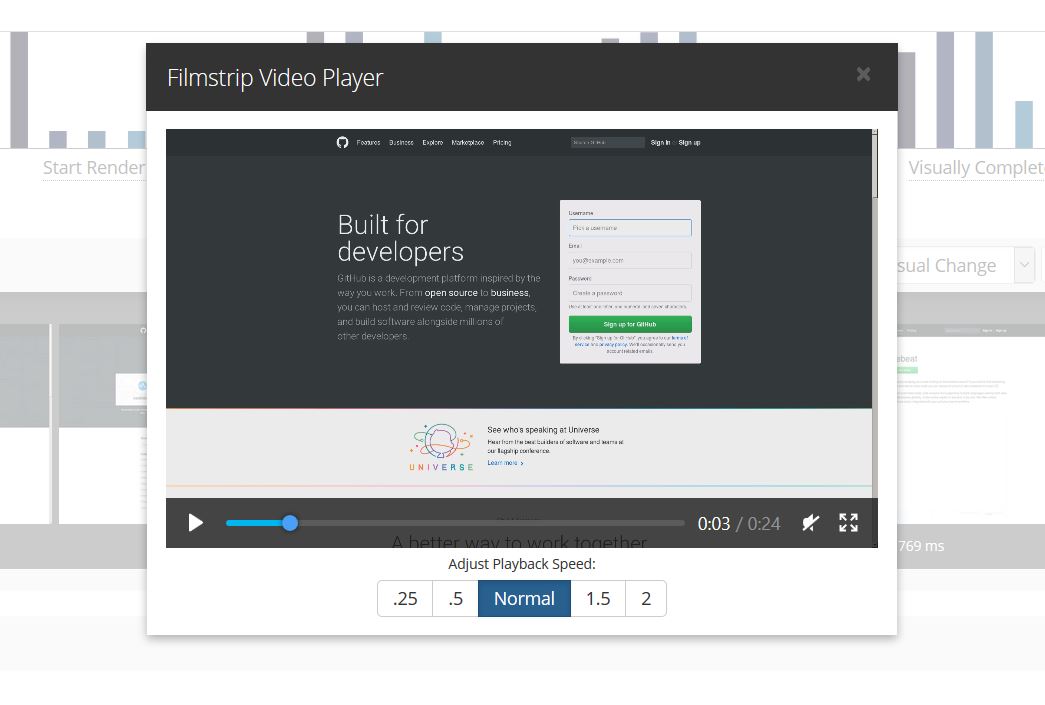This screenshot has width=1045, height=705.
Task: Focus the Email input field
Action: [x=630, y=261]
